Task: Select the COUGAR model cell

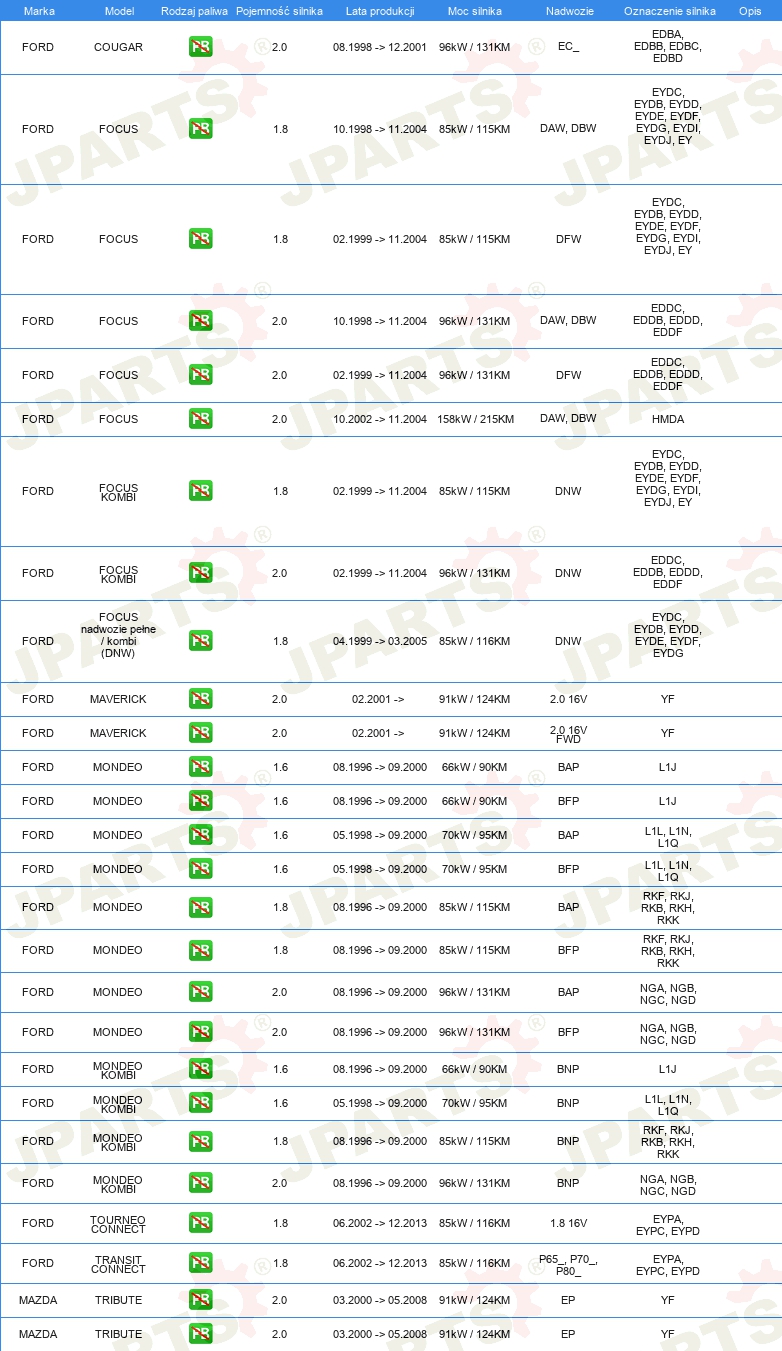Action: [118, 47]
